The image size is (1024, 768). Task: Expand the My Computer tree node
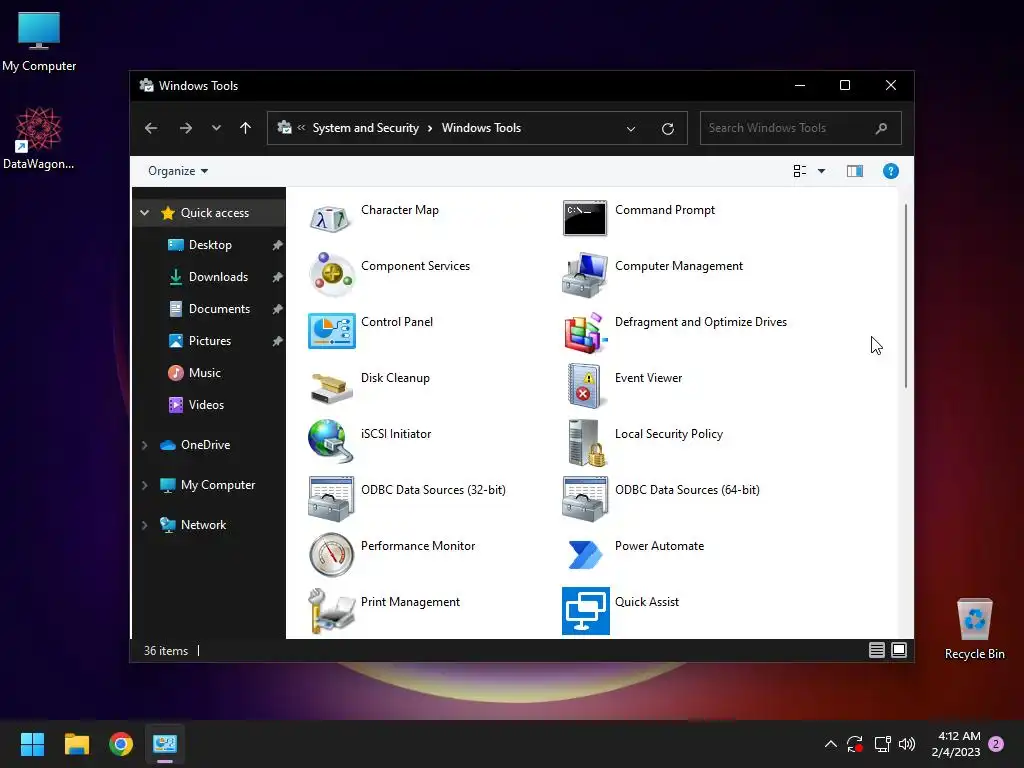144,485
